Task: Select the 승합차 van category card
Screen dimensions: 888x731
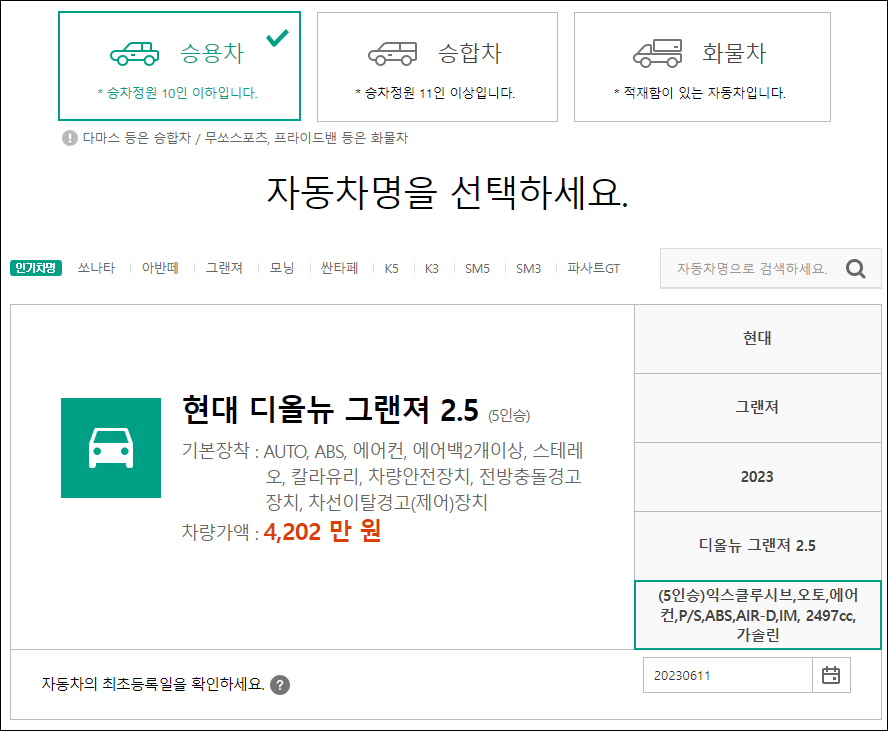Action: [437, 67]
